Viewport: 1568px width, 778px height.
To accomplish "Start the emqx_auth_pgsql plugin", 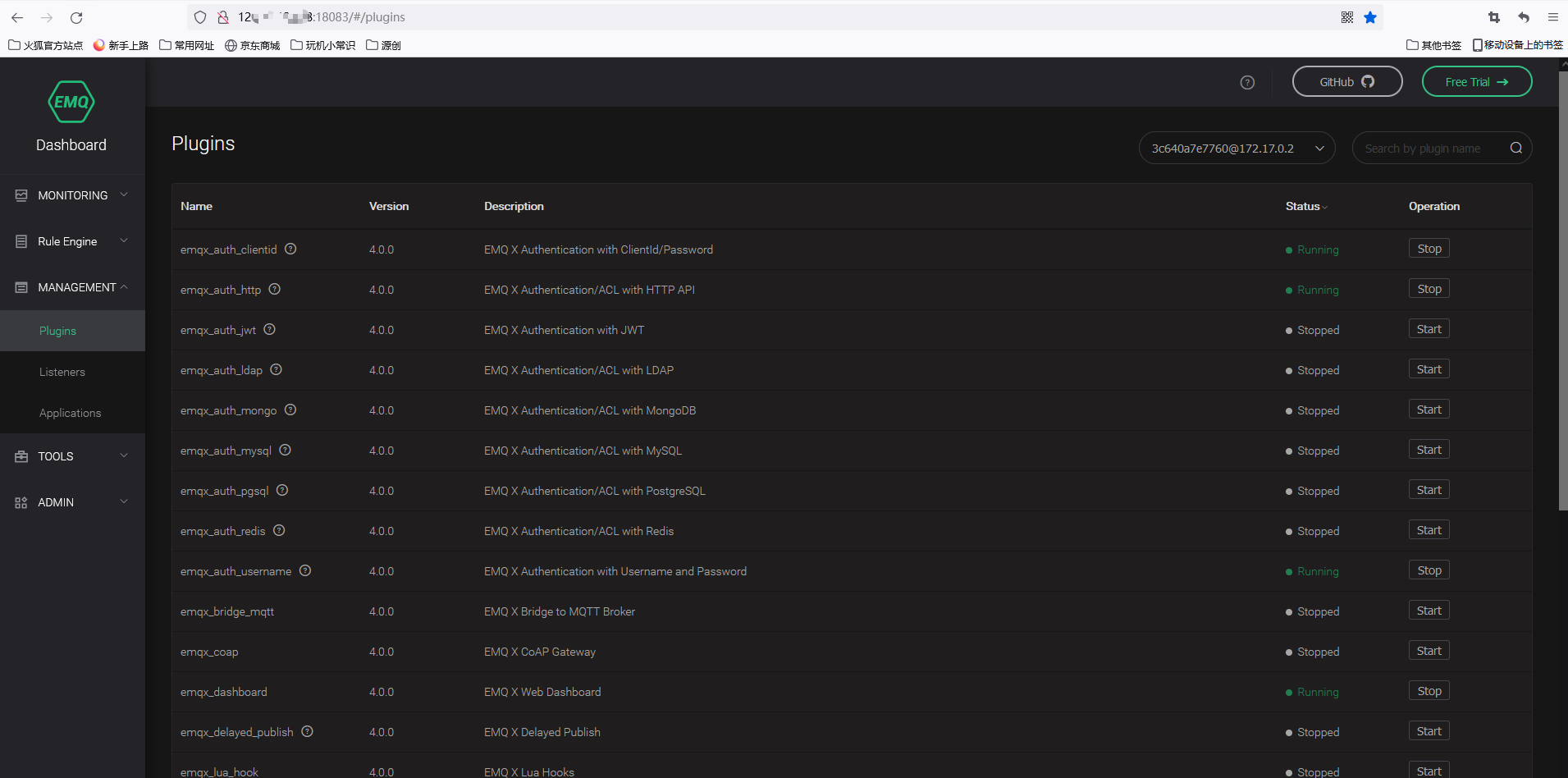I will [1429, 490].
